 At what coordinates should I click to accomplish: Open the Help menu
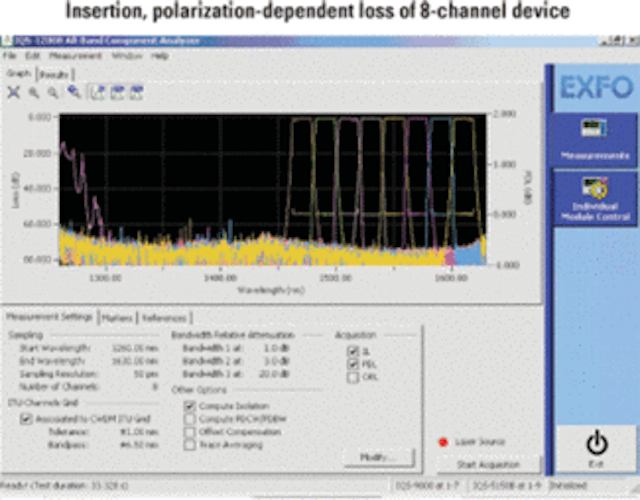[x=160, y=56]
